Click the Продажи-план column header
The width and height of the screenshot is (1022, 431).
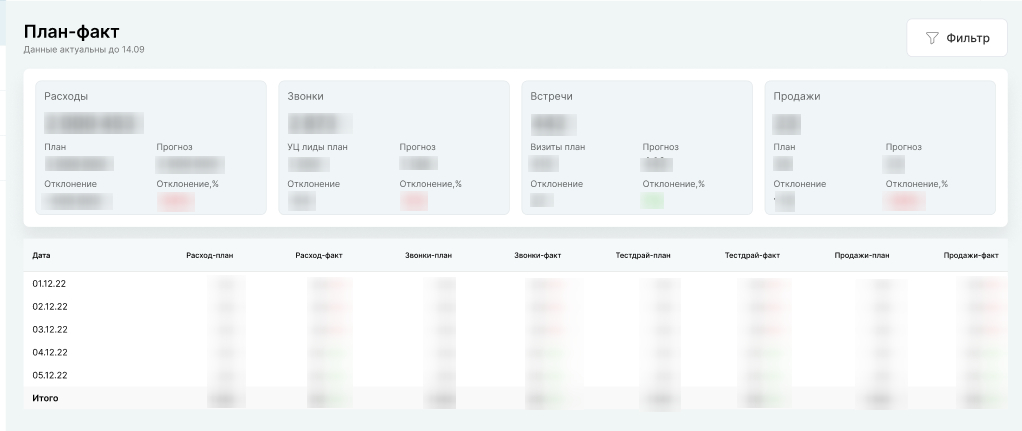point(862,256)
